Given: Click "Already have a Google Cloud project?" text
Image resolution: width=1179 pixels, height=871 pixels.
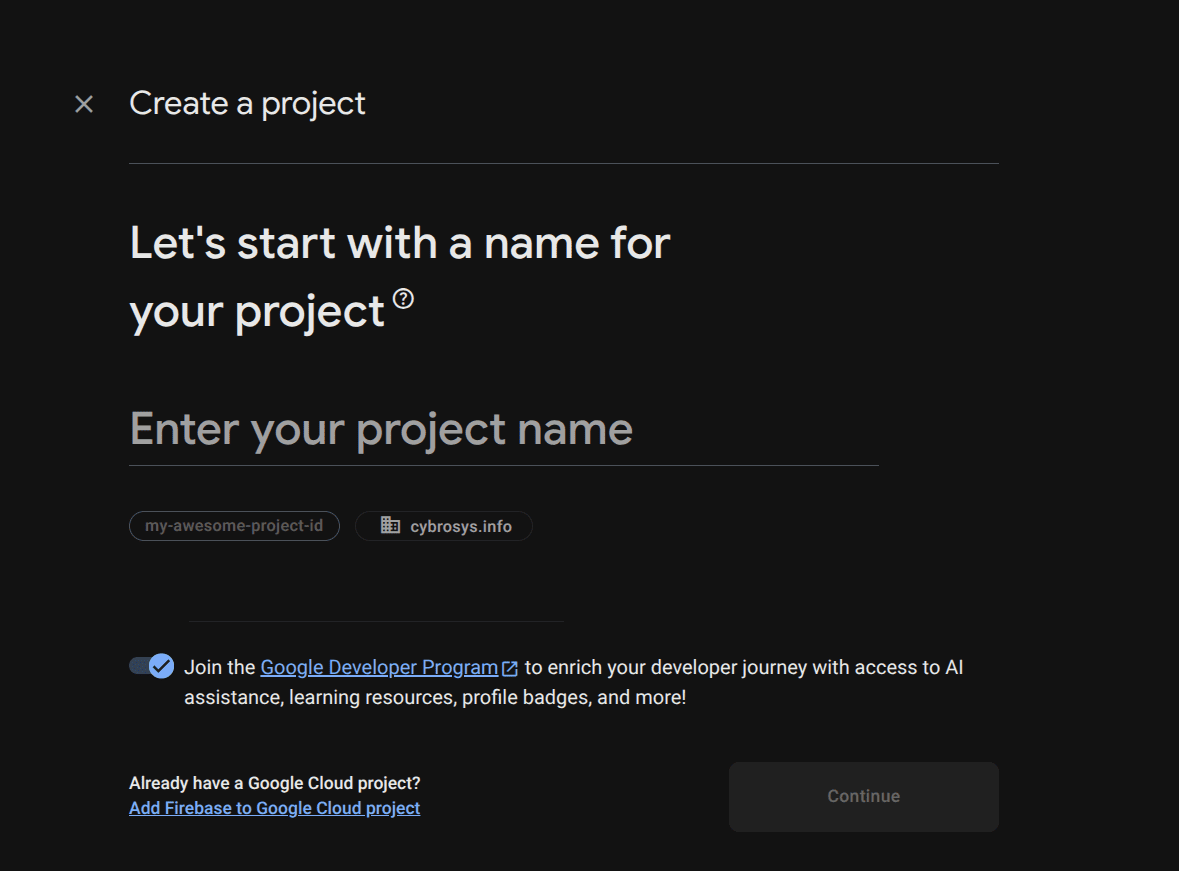Looking at the screenshot, I should (274, 783).
